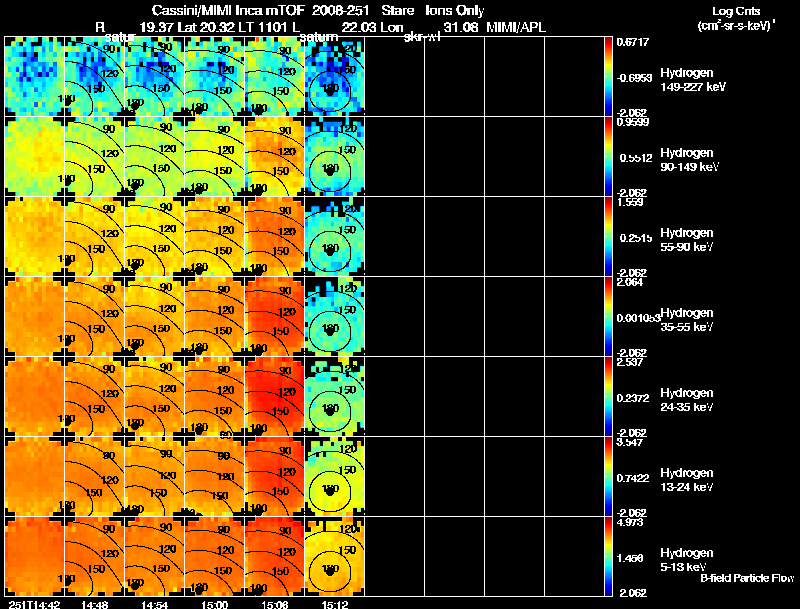The width and height of the screenshot is (800, 609).
Task: Pick the 13-24 keV hydrogen image at 15:12
Action: click(x=335, y=477)
